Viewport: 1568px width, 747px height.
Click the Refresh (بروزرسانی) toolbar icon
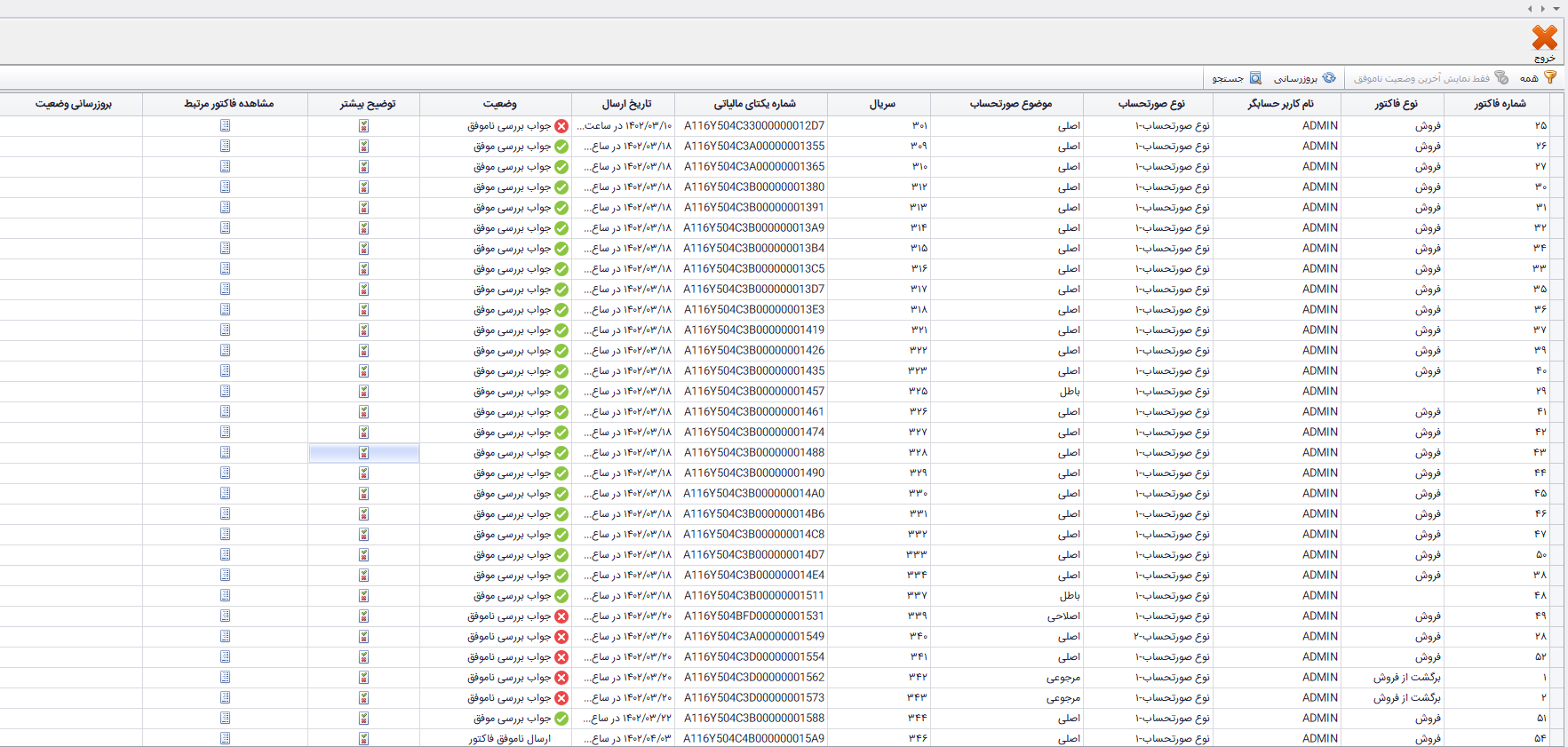1329,78
